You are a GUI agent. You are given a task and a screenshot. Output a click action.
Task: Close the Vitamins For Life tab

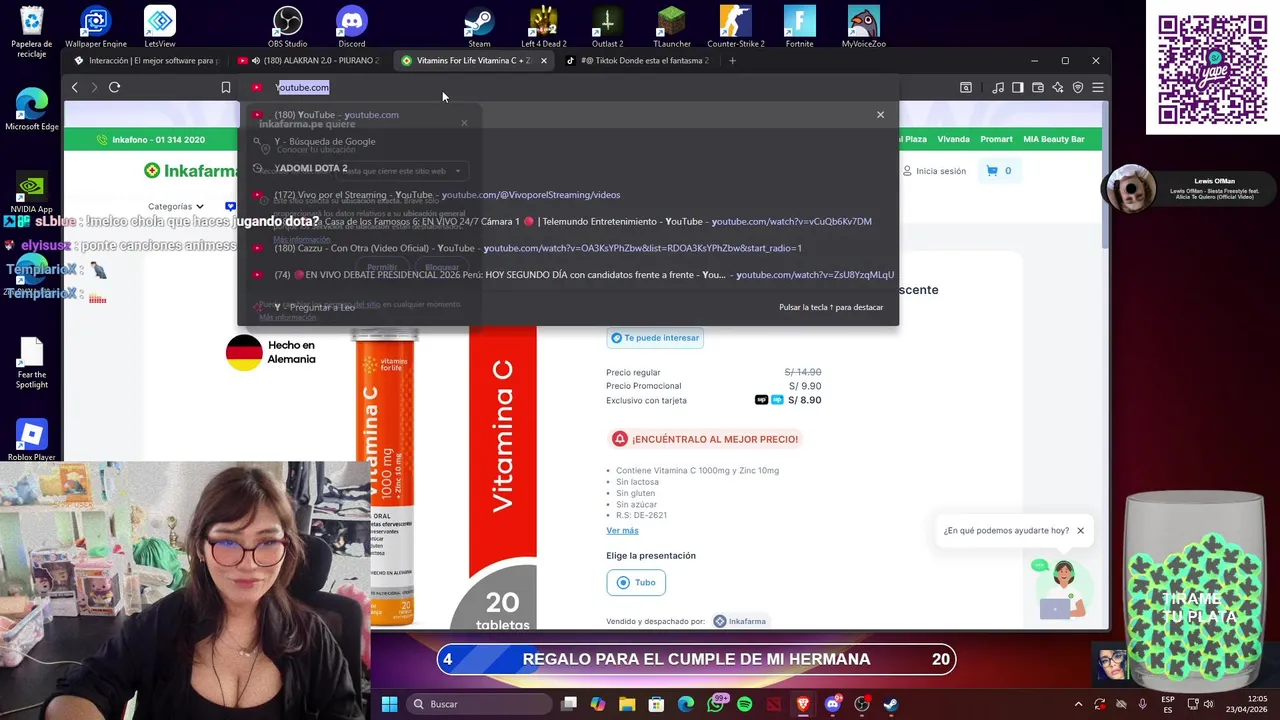[x=544, y=61]
